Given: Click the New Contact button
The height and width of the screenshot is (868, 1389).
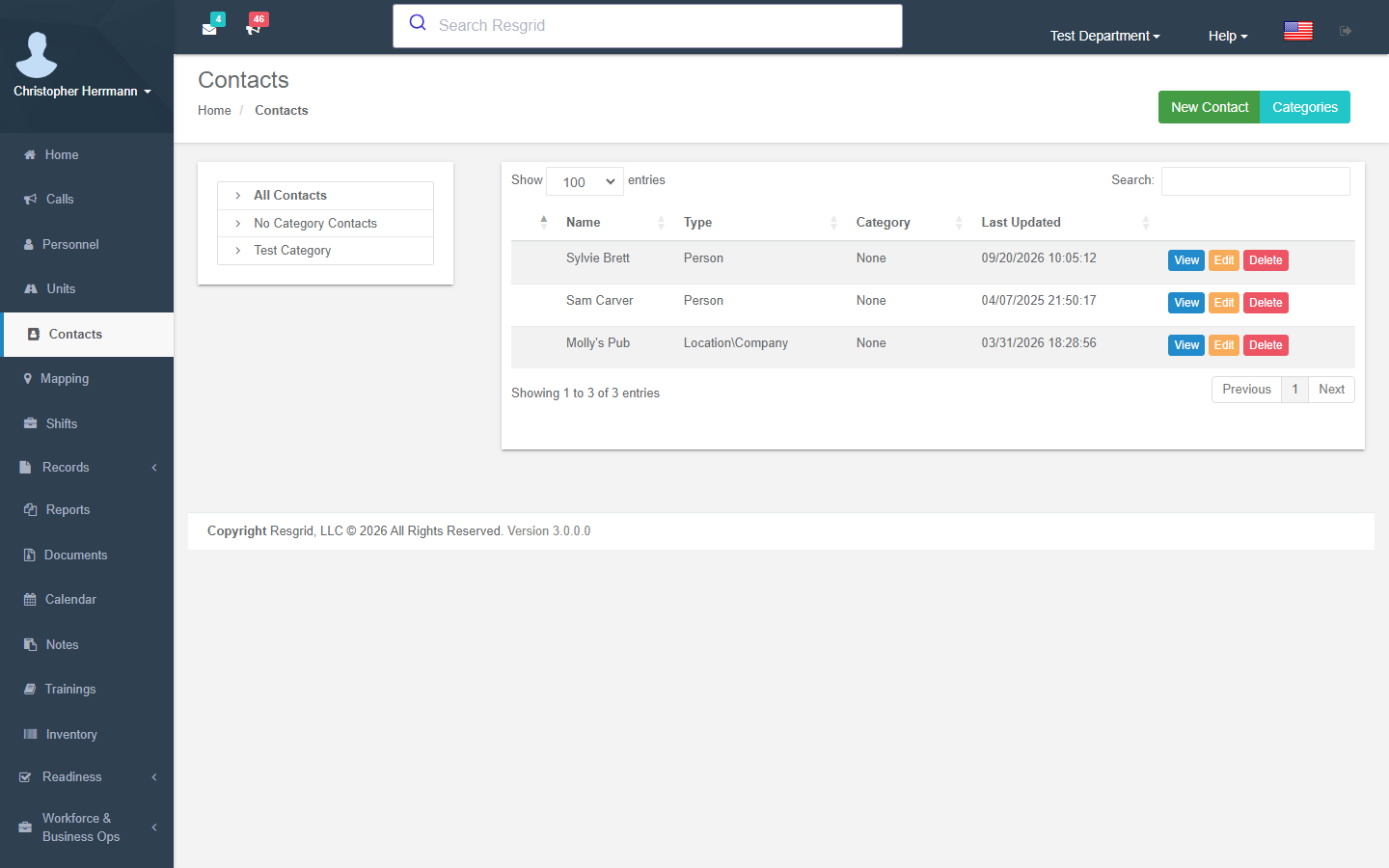Looking at the screenshot, I should [1209, 107].
